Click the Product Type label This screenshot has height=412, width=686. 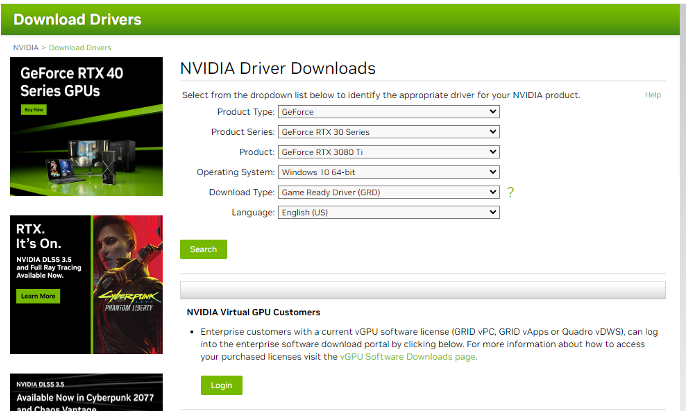[246, 112]
